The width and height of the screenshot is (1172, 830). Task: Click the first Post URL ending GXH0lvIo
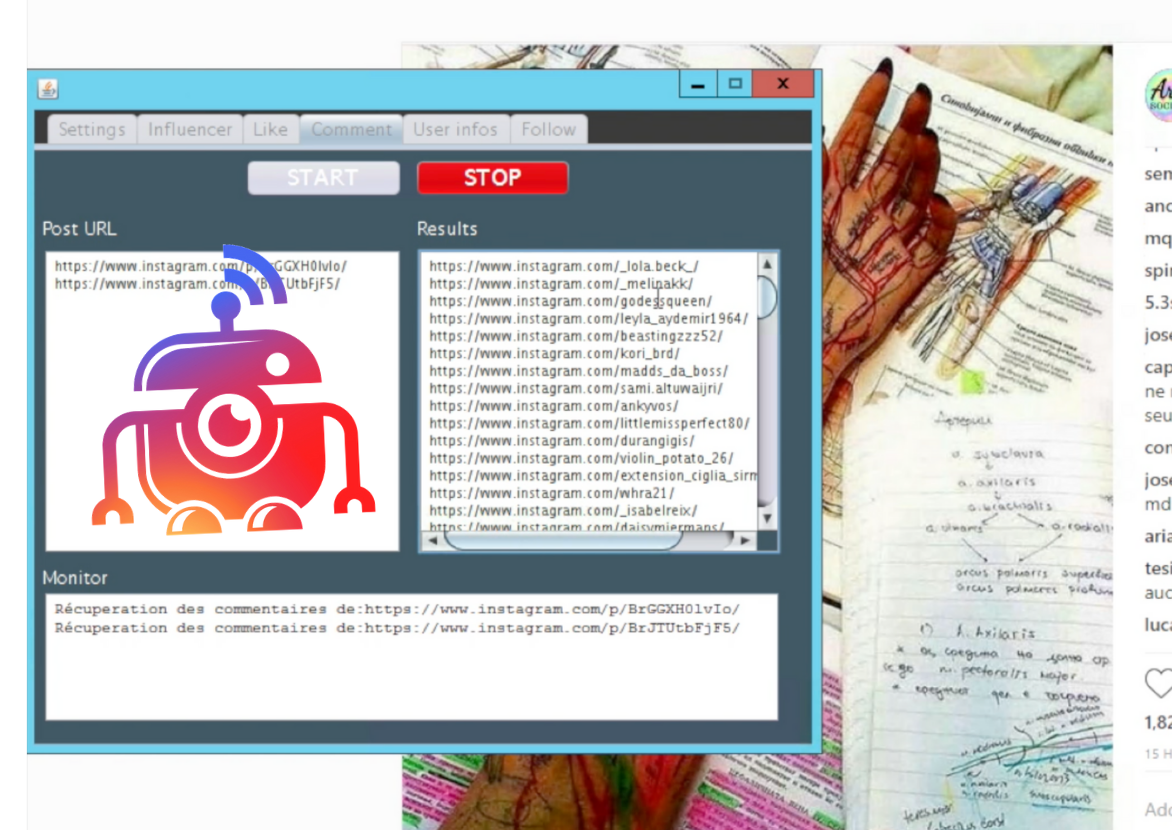tap(200, 266)
